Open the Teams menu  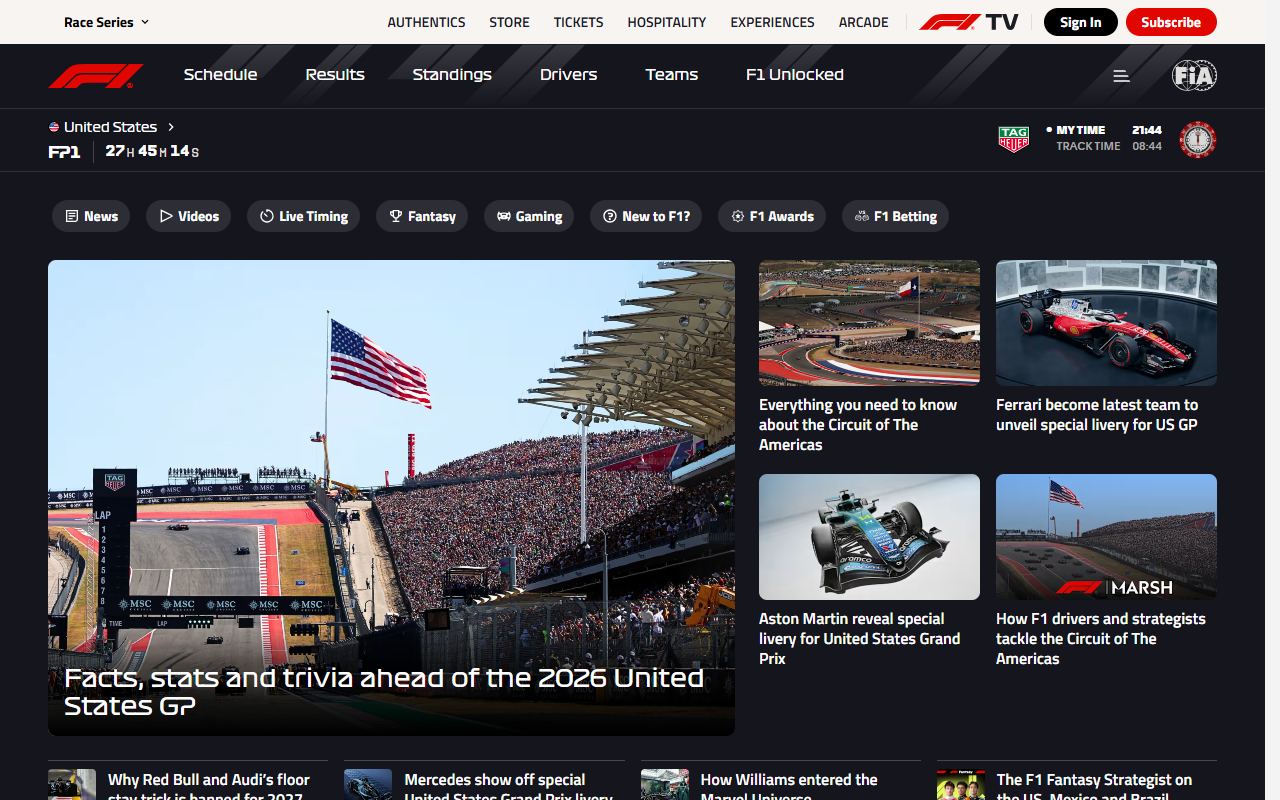pyautogui.click(x=672, y=75)
